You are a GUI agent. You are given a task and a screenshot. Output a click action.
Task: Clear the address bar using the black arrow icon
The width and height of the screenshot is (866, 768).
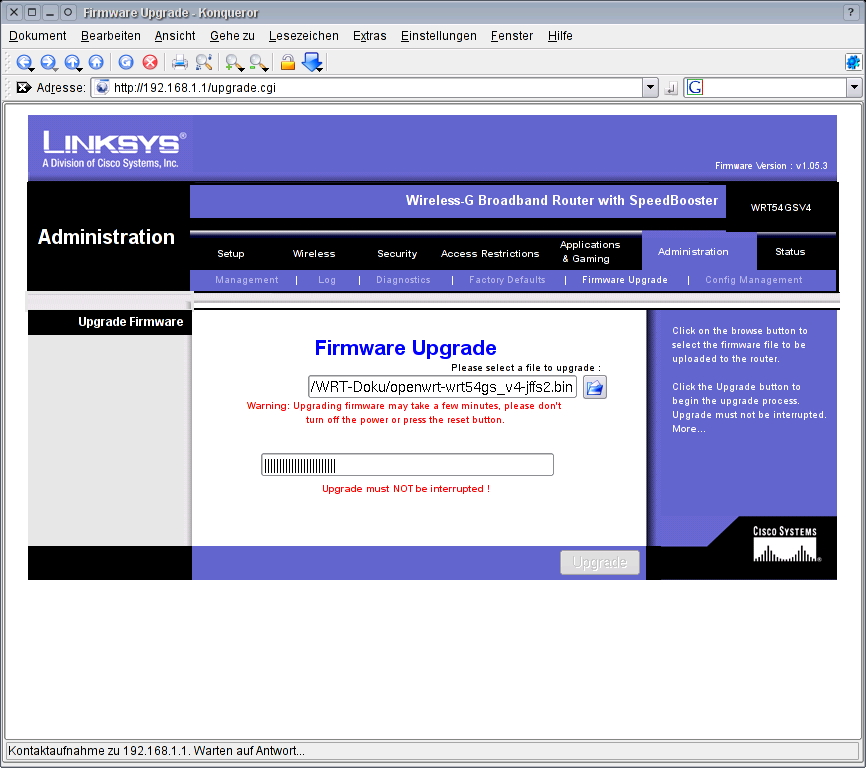pos(23,87)
